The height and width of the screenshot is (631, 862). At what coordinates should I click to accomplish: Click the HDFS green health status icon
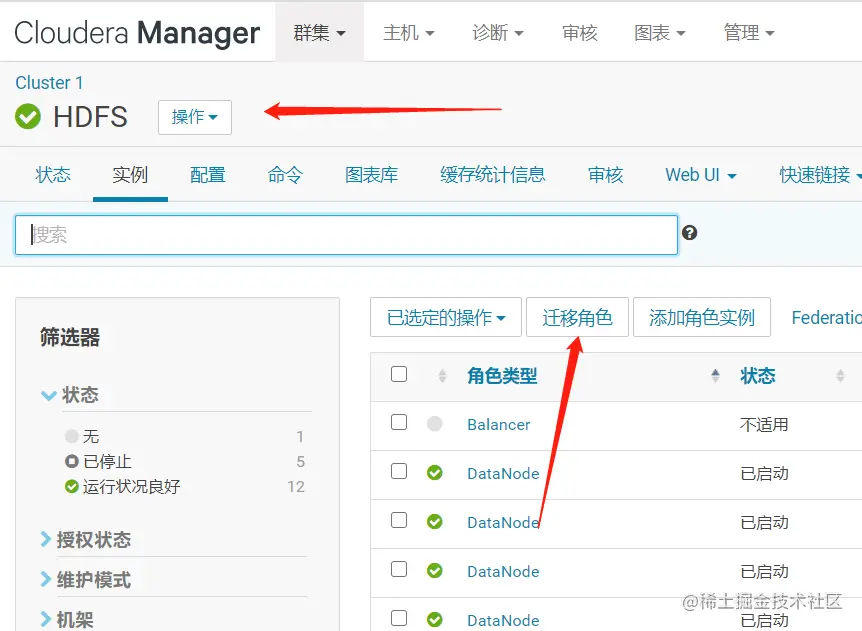[27, 117]
